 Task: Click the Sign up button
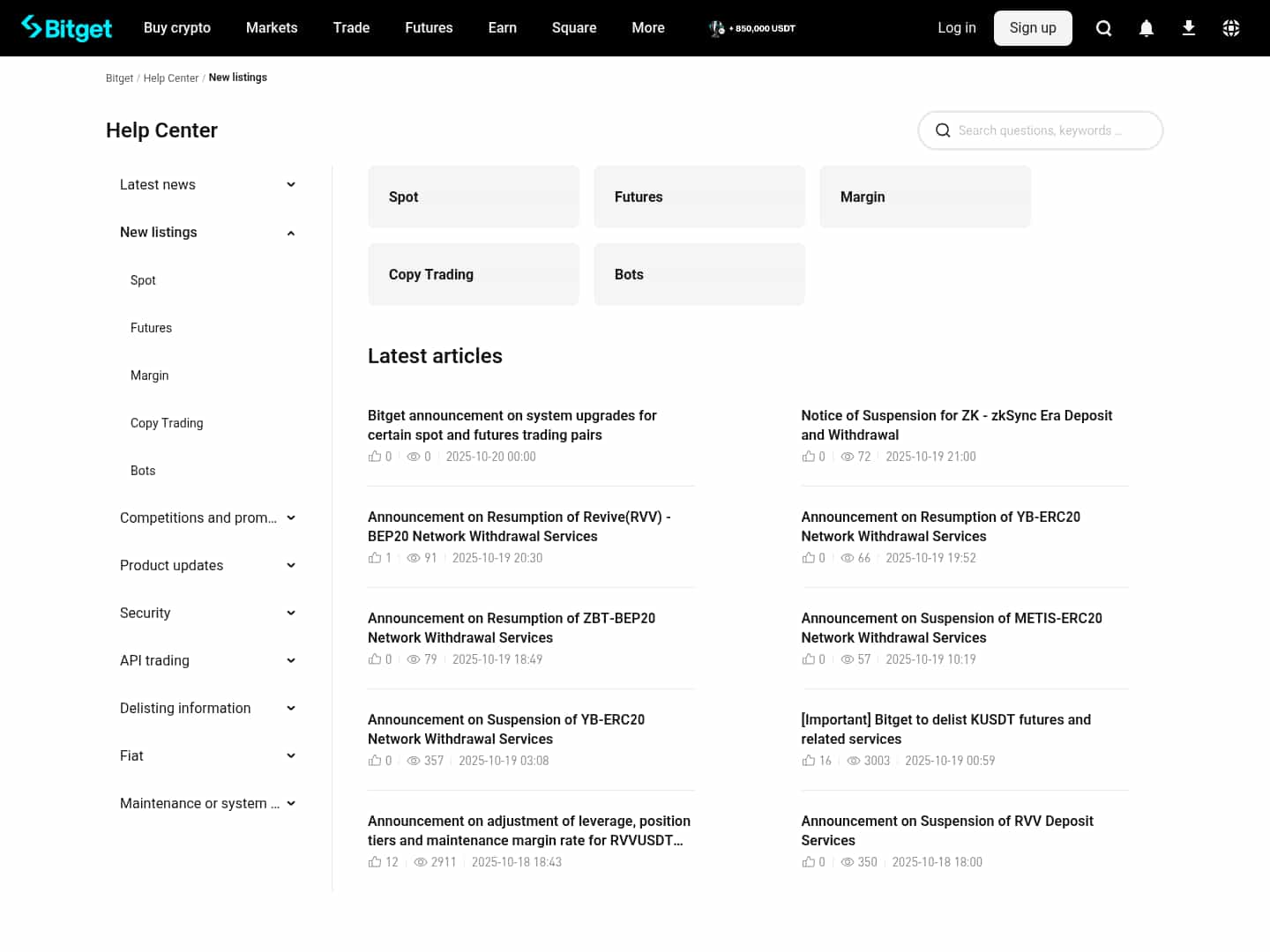pos(1033,27)
